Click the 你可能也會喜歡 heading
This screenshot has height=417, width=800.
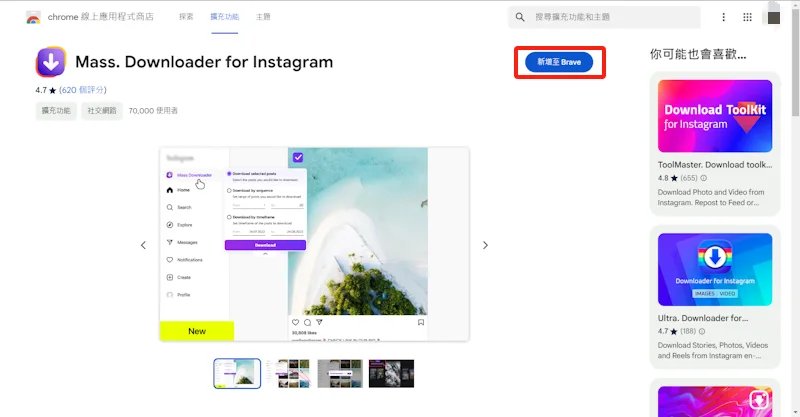click(698, 54)
